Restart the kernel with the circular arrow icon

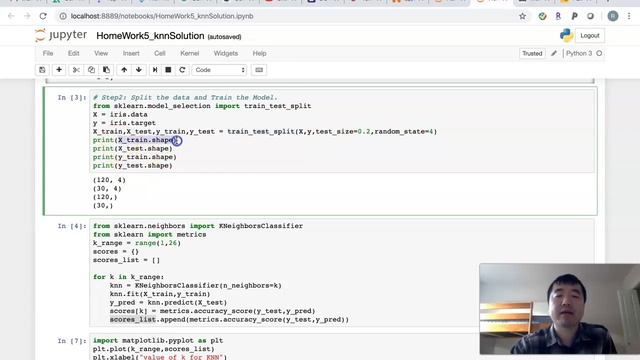(182, 70)
